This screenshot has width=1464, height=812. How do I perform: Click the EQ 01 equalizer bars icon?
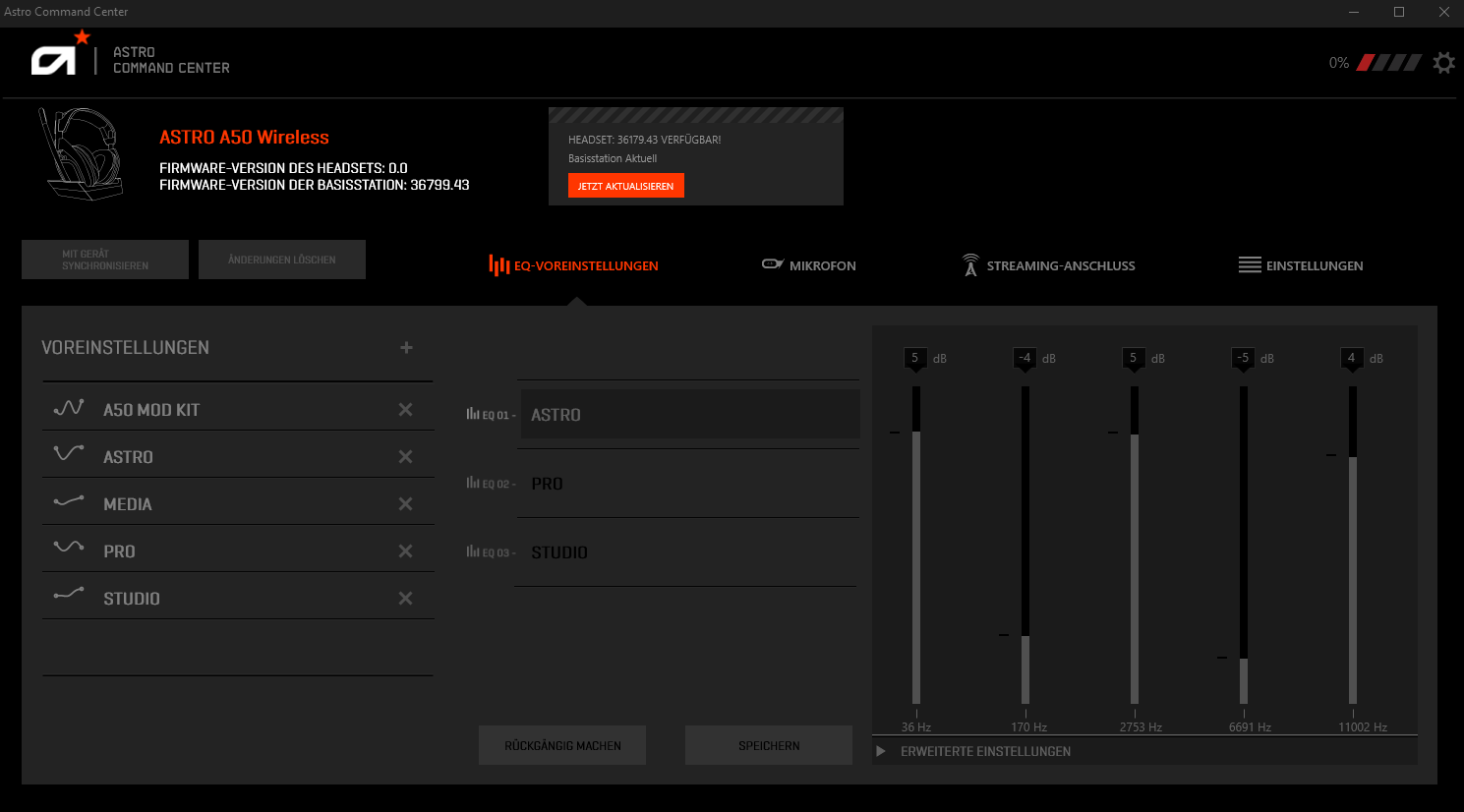coord(475,414)
